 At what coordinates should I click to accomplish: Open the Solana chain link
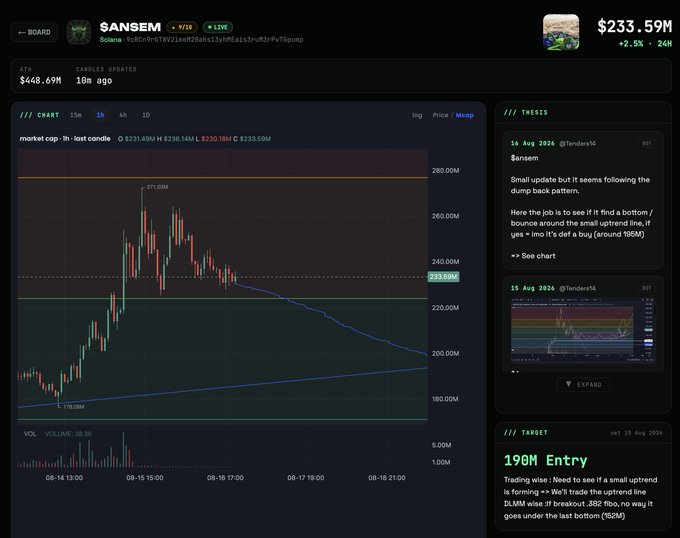[x=110, y=40]
